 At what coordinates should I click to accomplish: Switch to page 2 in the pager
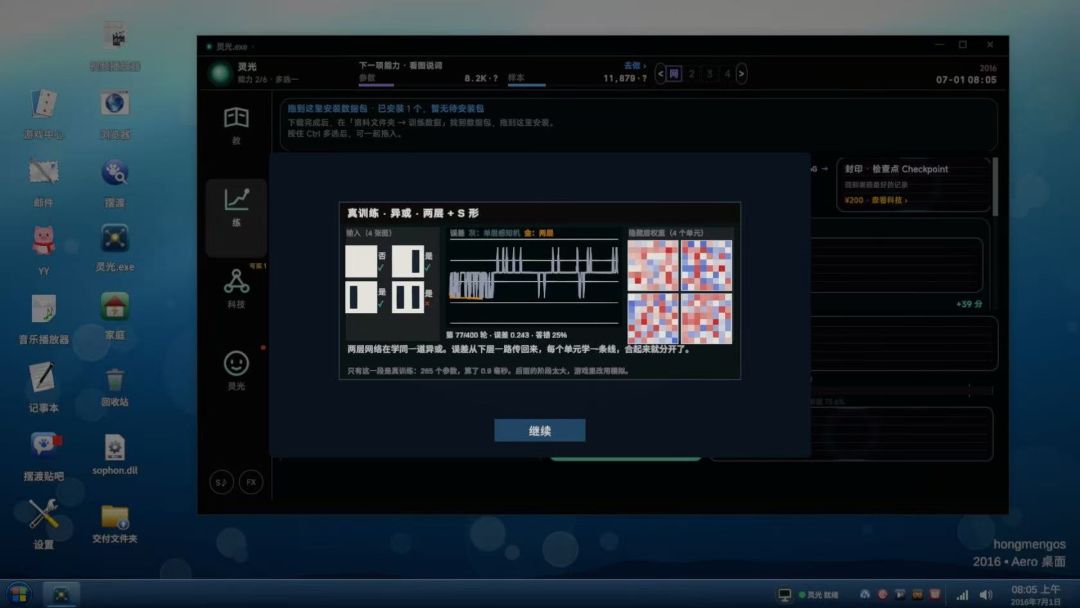692,74
